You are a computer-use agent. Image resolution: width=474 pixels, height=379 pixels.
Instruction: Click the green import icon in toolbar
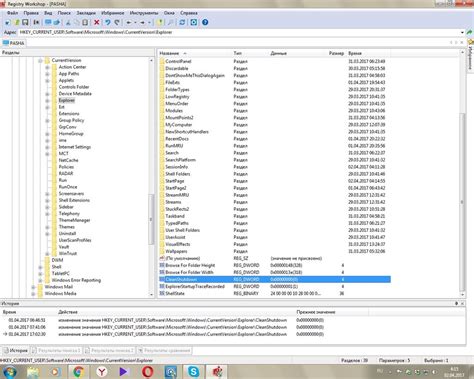click(x=16, y=22)
